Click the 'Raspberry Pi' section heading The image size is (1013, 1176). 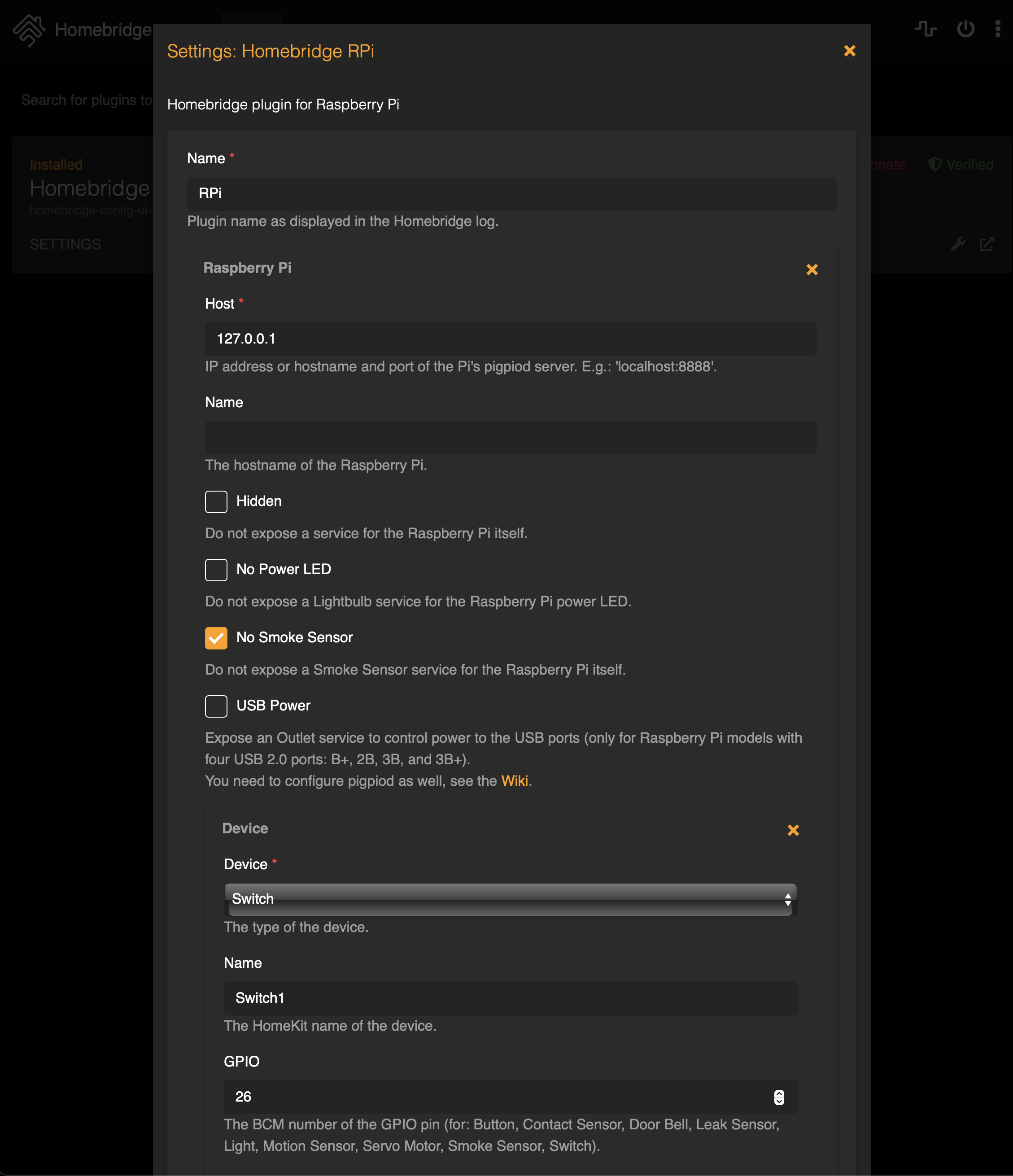[x=247, y=268]
